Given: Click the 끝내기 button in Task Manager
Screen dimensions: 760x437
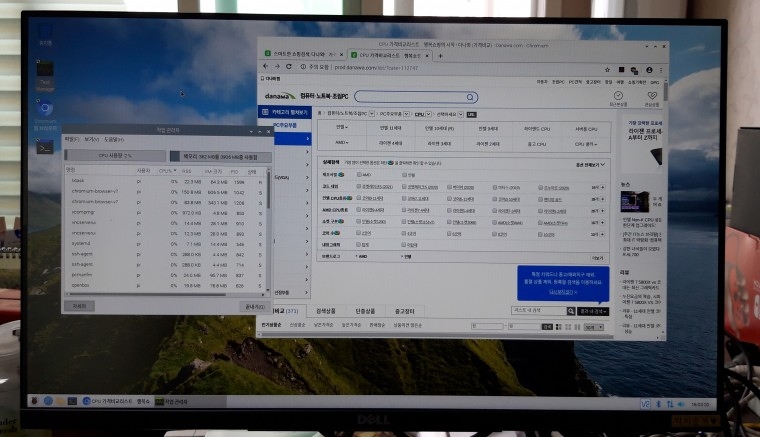Looking at the screenshot, I should click(x=254, y=307).
